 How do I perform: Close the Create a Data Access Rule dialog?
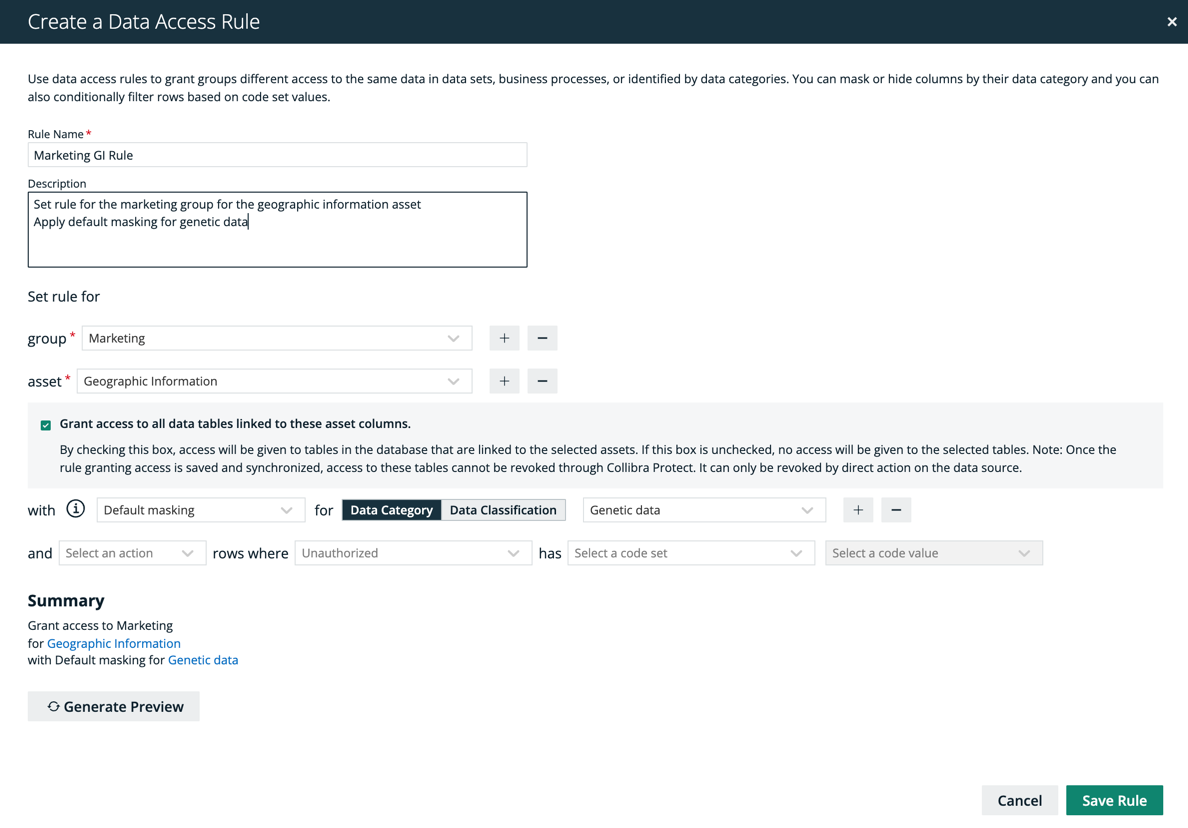[1171, 22]
